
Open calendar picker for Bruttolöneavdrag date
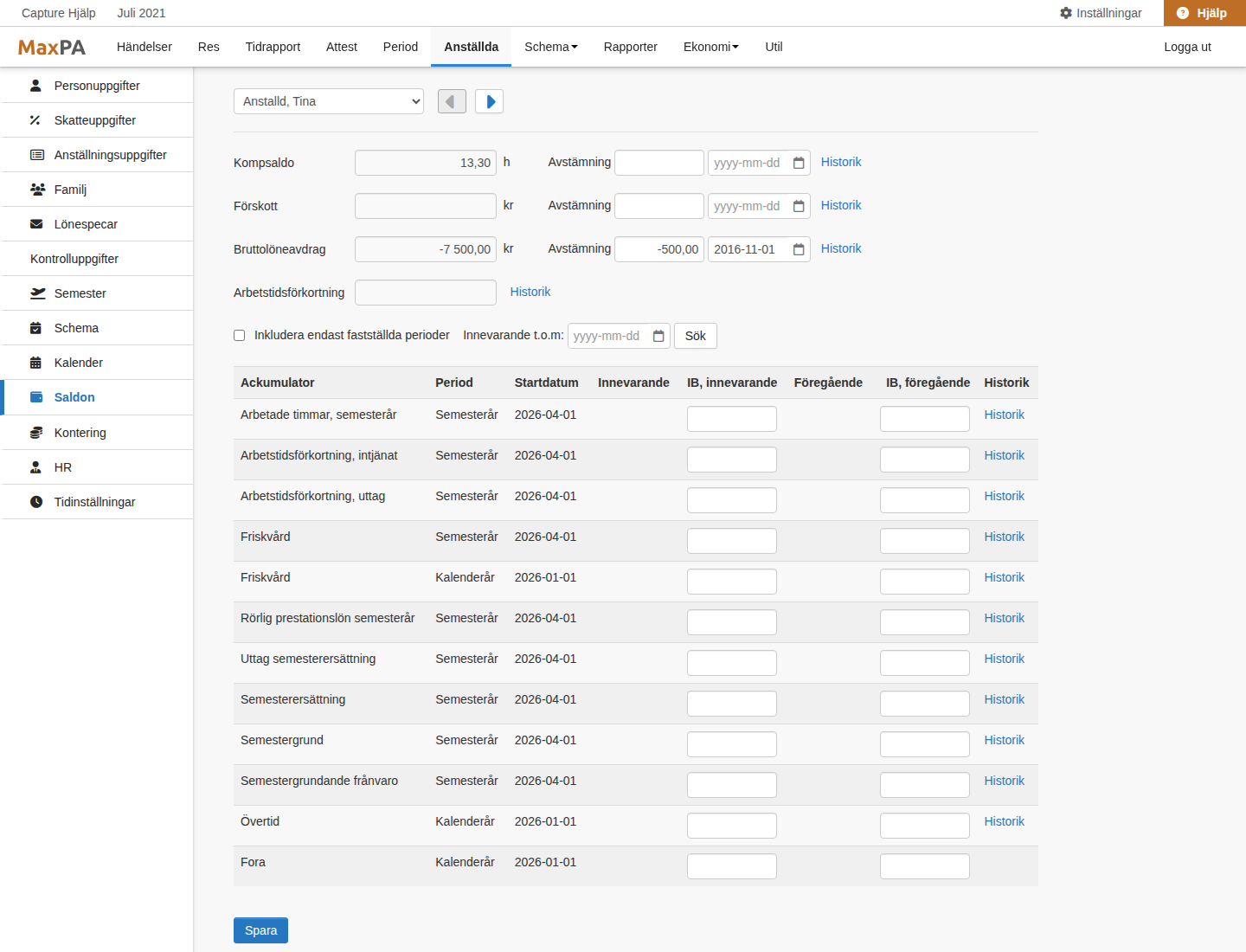click(799, 249)
